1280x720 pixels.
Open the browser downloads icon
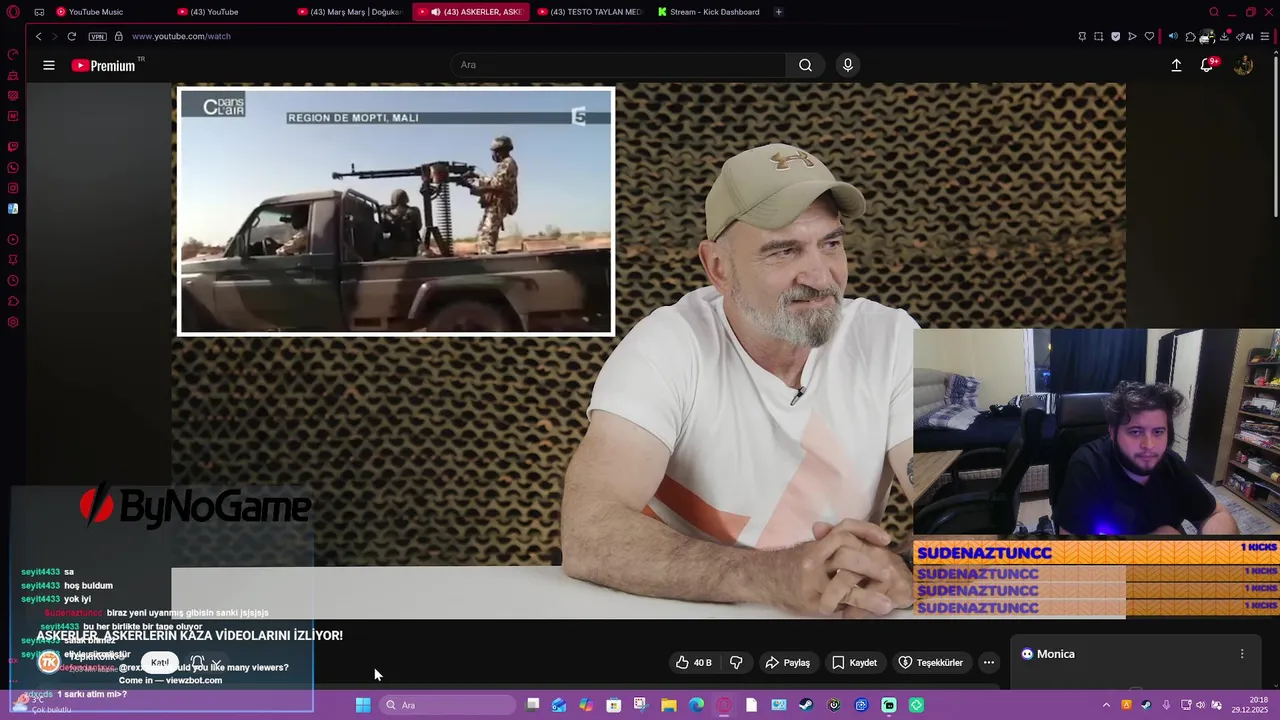[1224, 36]
